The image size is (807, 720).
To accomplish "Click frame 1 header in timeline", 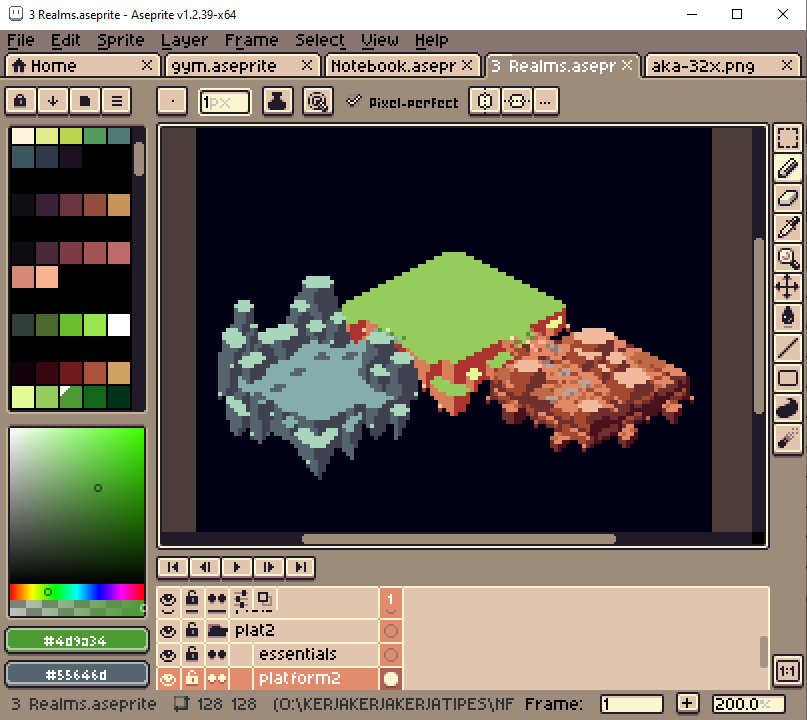I will pos(391,601).
